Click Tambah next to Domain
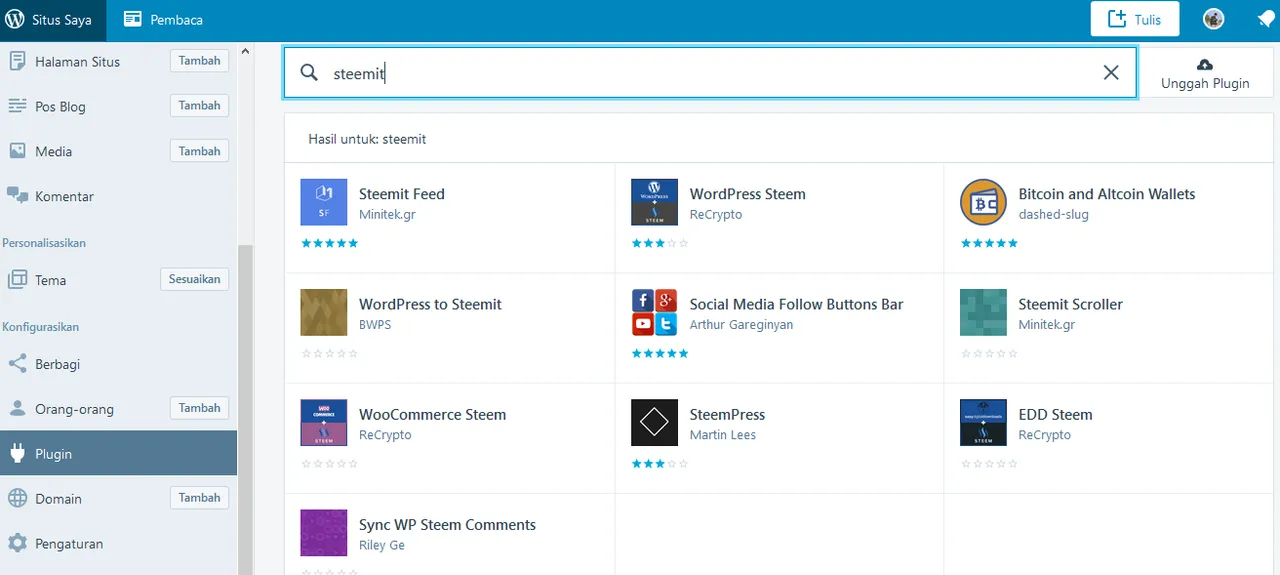1280x575 pixels. click(x=199, y=497)
